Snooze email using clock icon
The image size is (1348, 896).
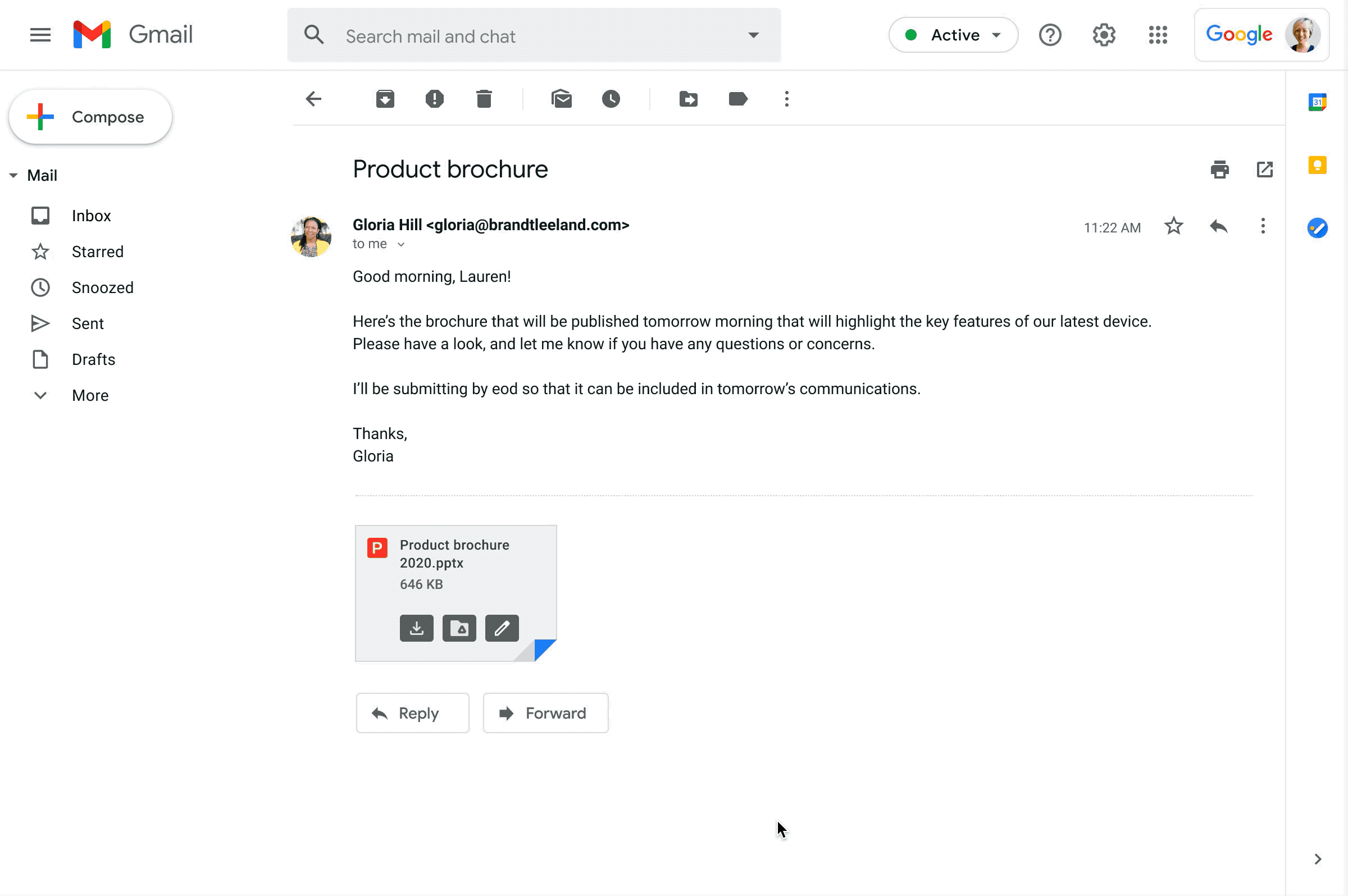610,98
